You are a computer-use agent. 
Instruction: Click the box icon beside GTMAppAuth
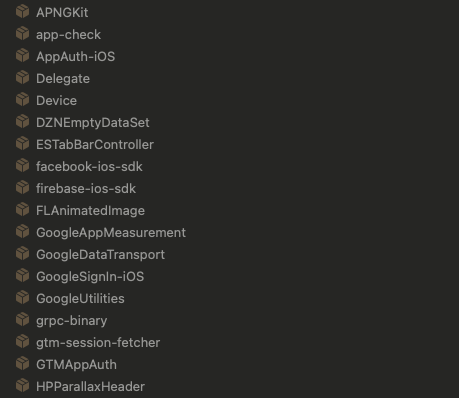(23, 364)
